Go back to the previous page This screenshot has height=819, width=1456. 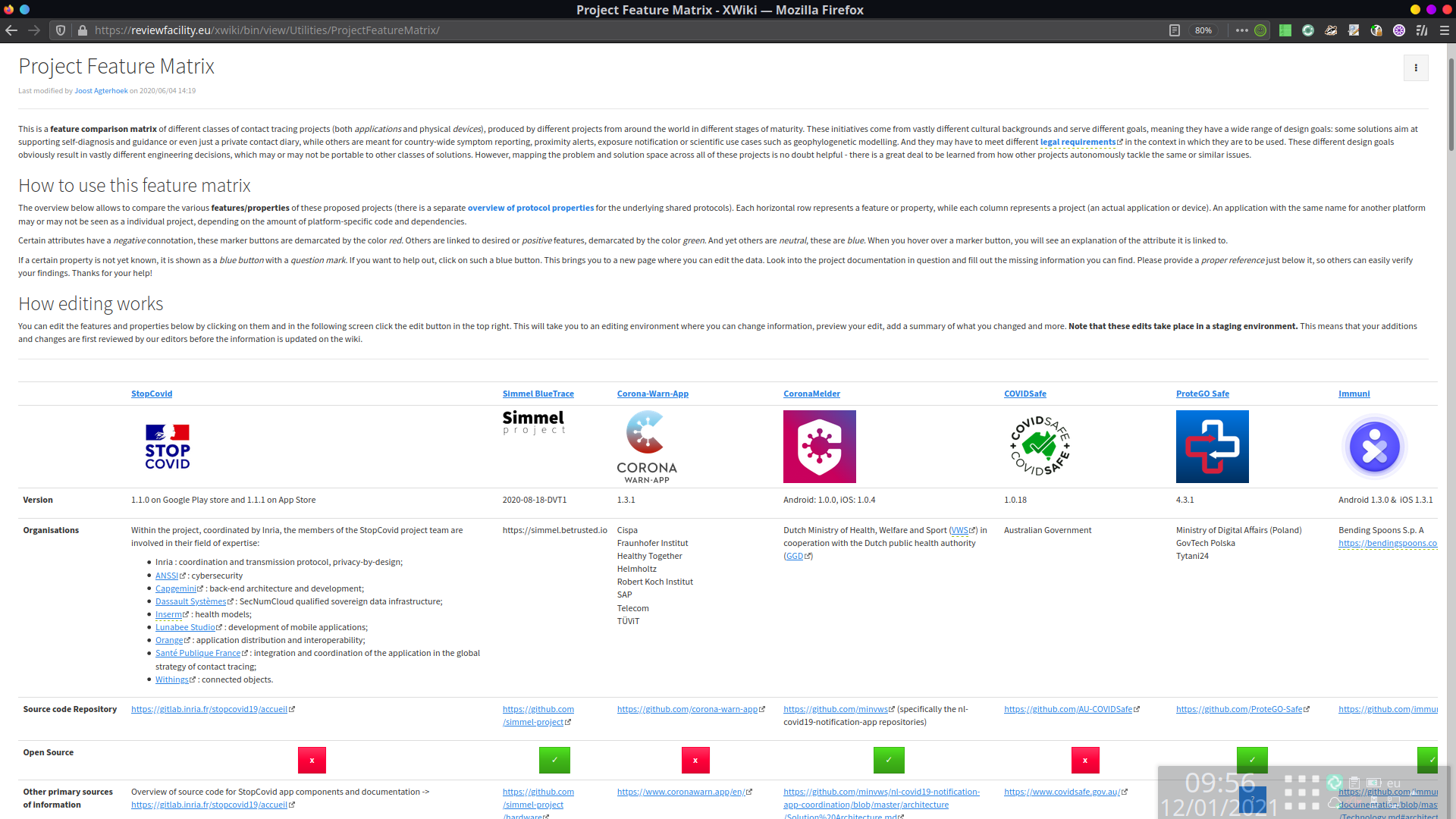point(11,30)
